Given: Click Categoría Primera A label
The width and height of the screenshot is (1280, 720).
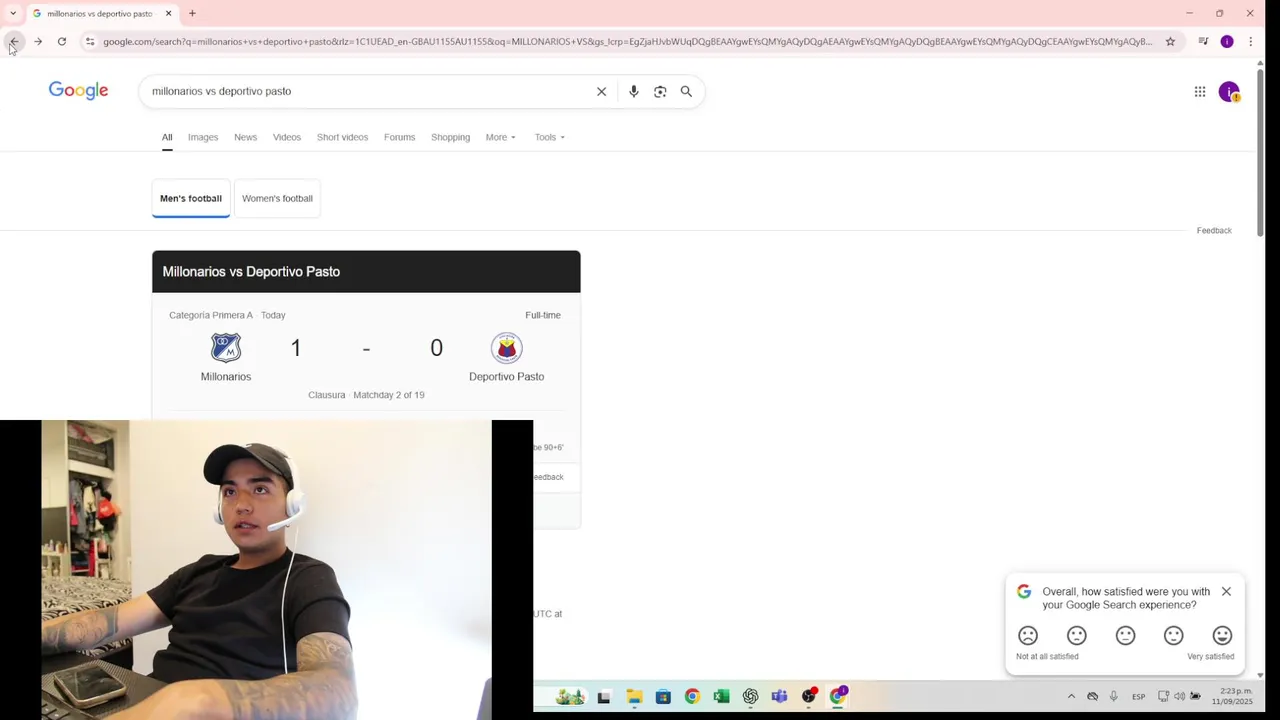Looking at the screenshot, I should point(211,315).
